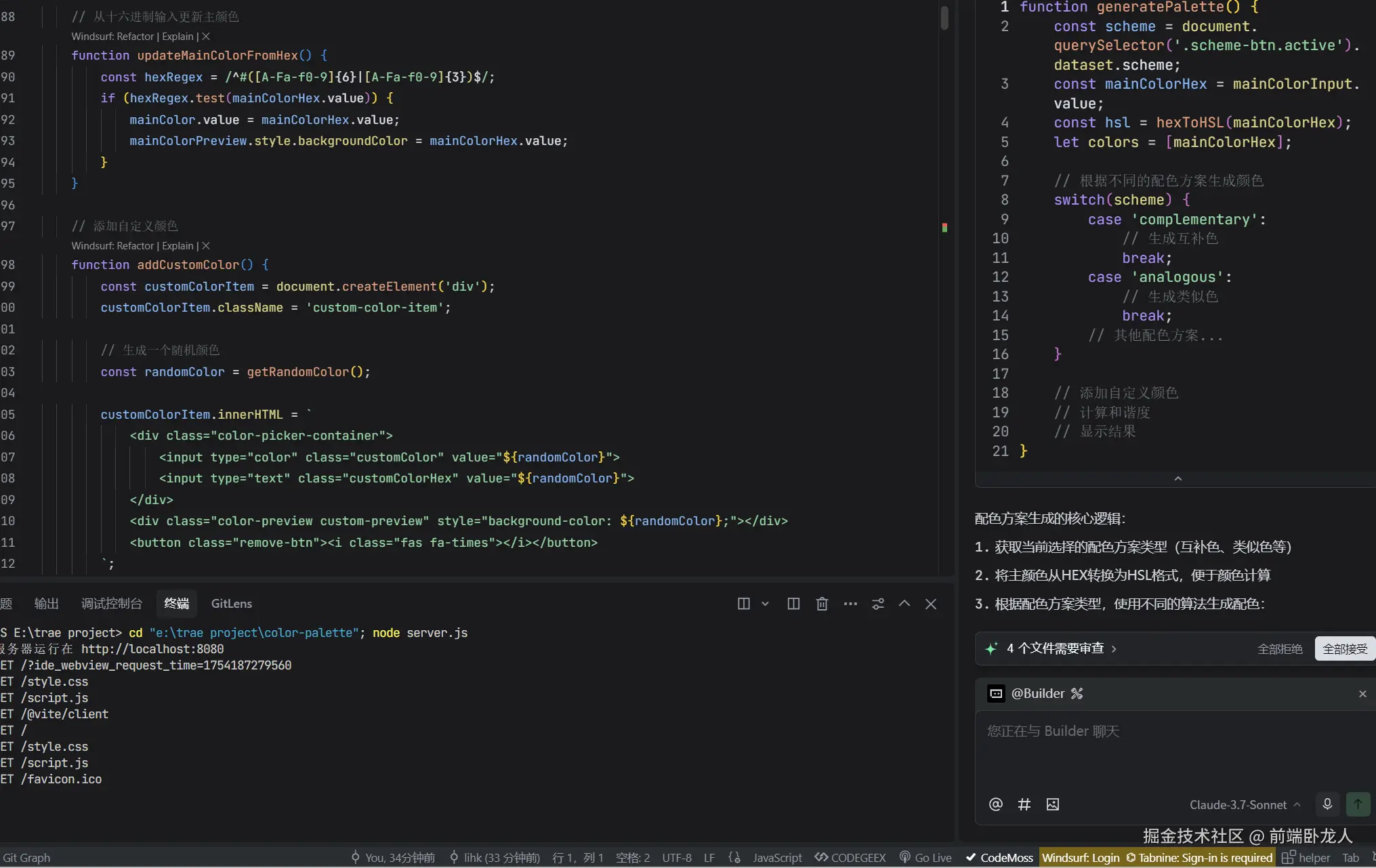Screen dimensions: 1376x868
Task: Open the new terminal profile dropdown arrow
Action: pos(765,604)
